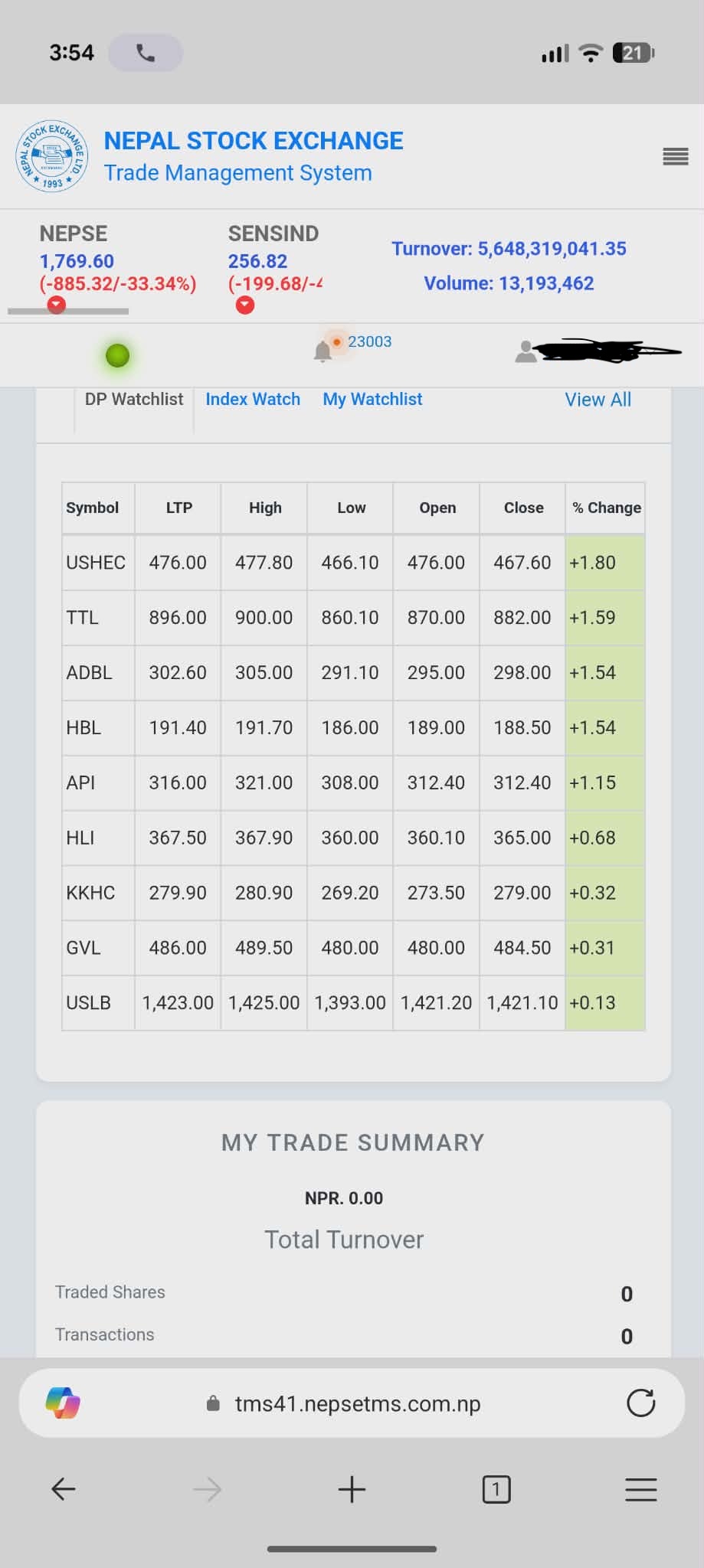Select the My Watchlist tab
The image size is (704, 1568).
(x=372, y=400)
